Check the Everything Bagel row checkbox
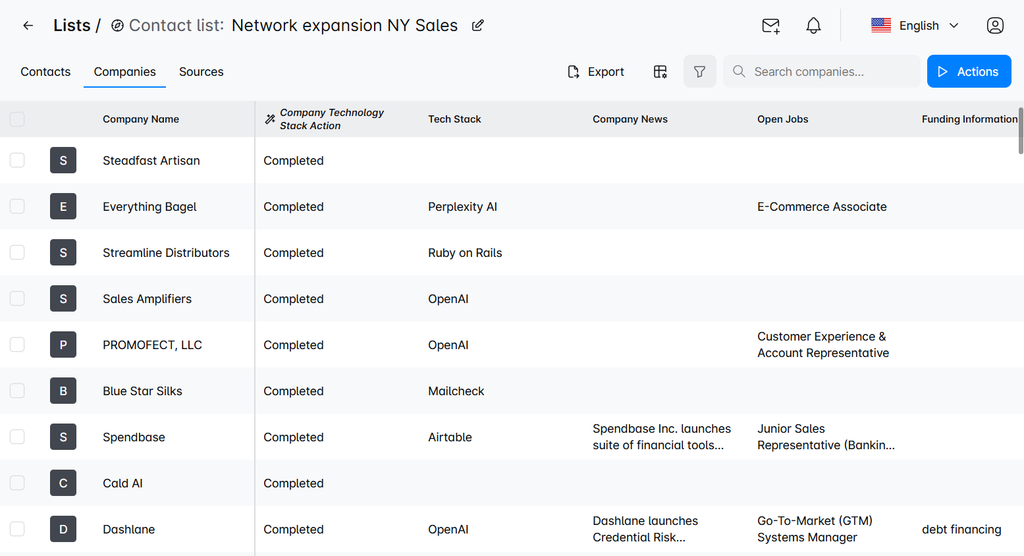 (x=17, y=206)
